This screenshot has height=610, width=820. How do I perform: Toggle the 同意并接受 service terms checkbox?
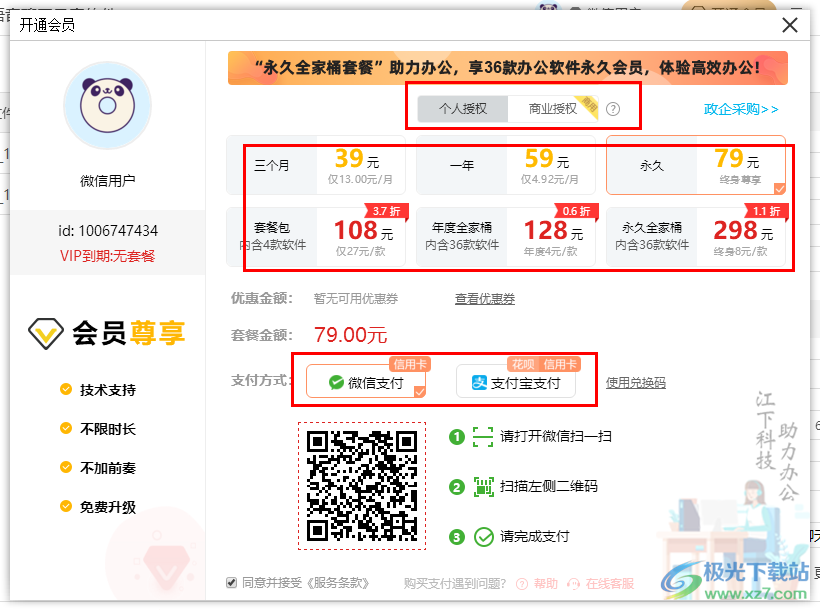tap(231, 583)
